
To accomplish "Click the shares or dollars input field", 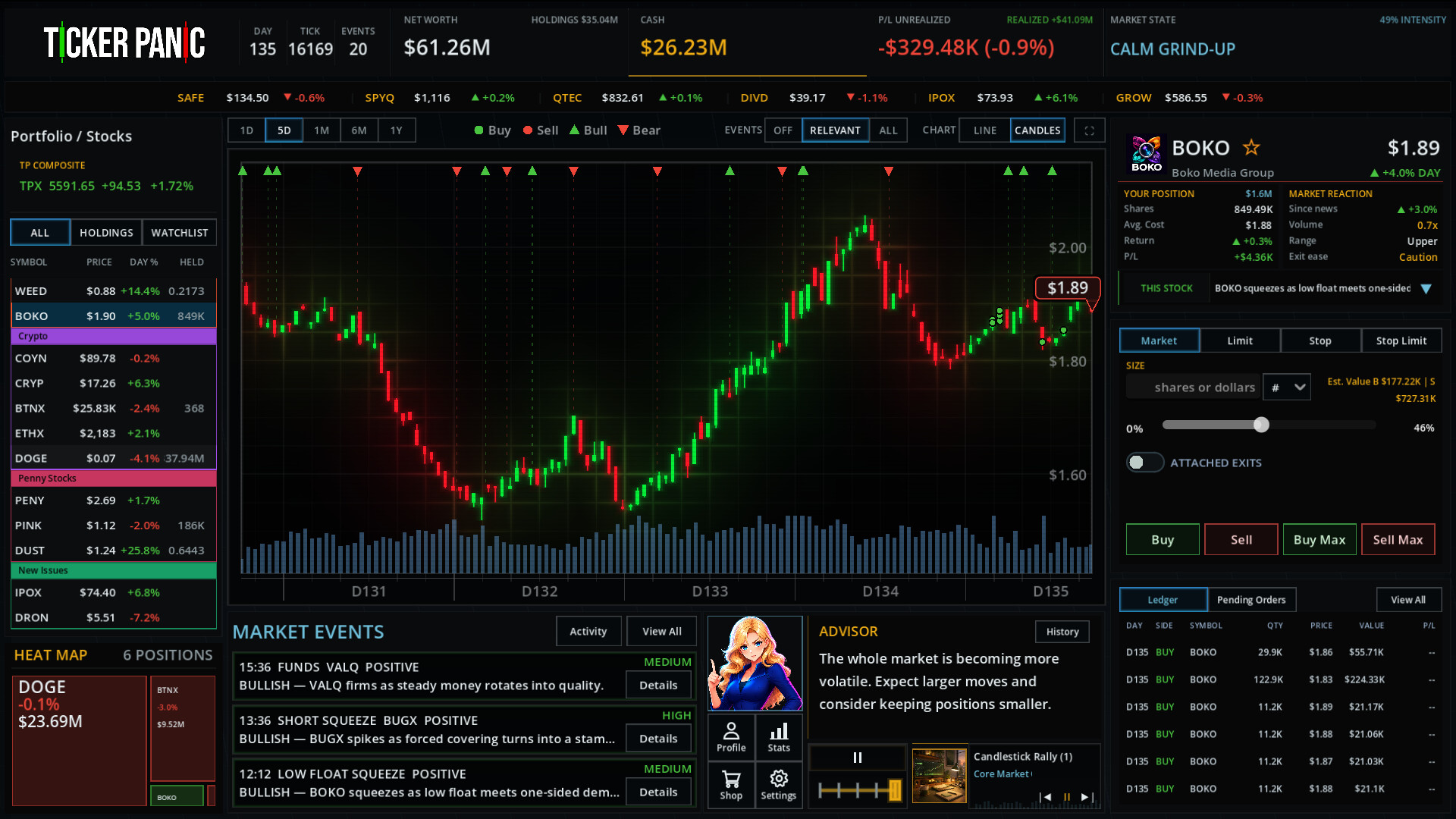I will (x=1194, y=388).
